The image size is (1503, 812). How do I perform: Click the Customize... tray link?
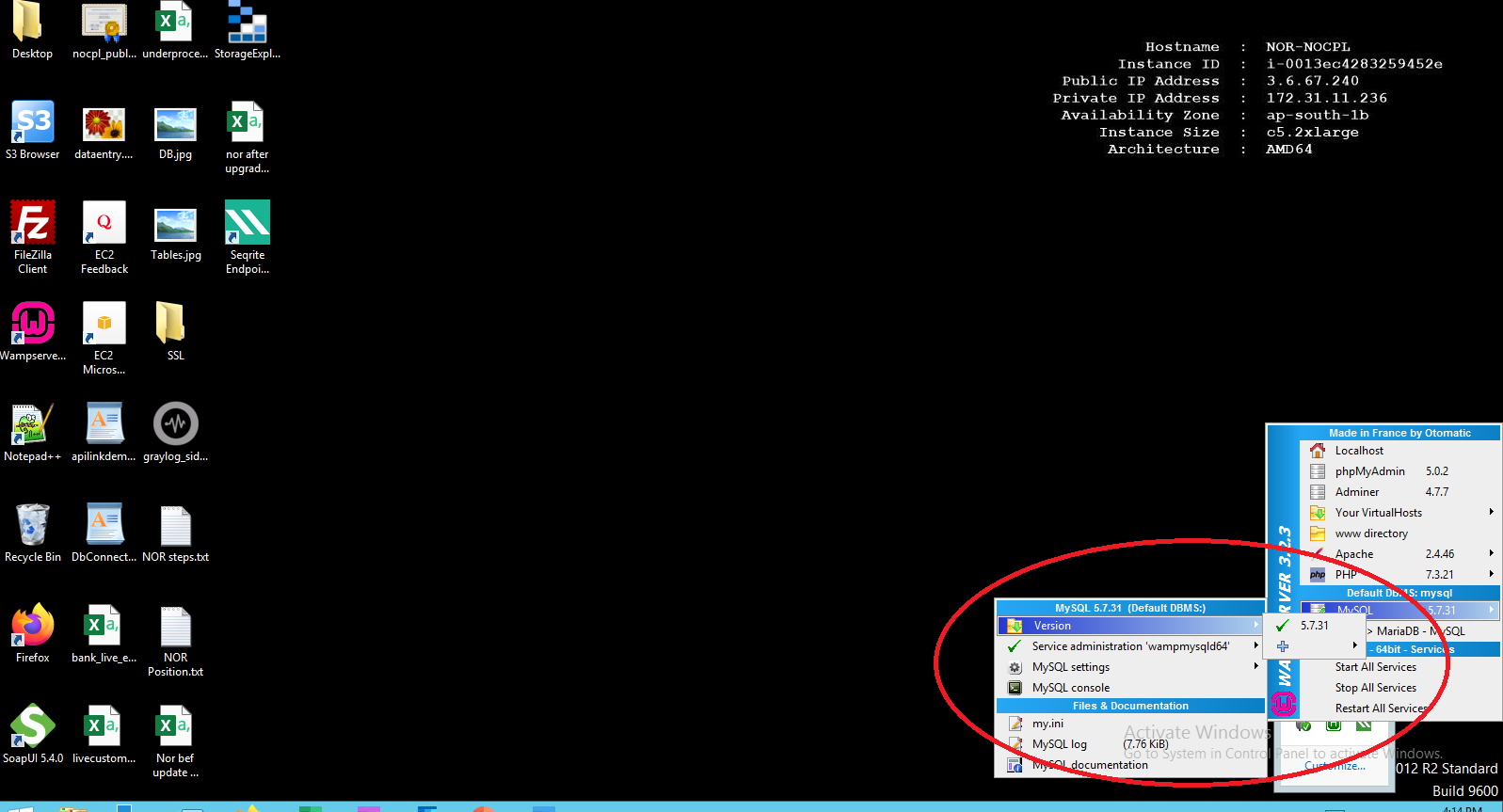1335,766
